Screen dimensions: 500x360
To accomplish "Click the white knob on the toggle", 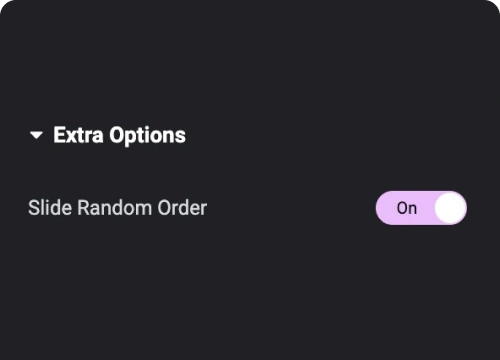I will 450,208.
